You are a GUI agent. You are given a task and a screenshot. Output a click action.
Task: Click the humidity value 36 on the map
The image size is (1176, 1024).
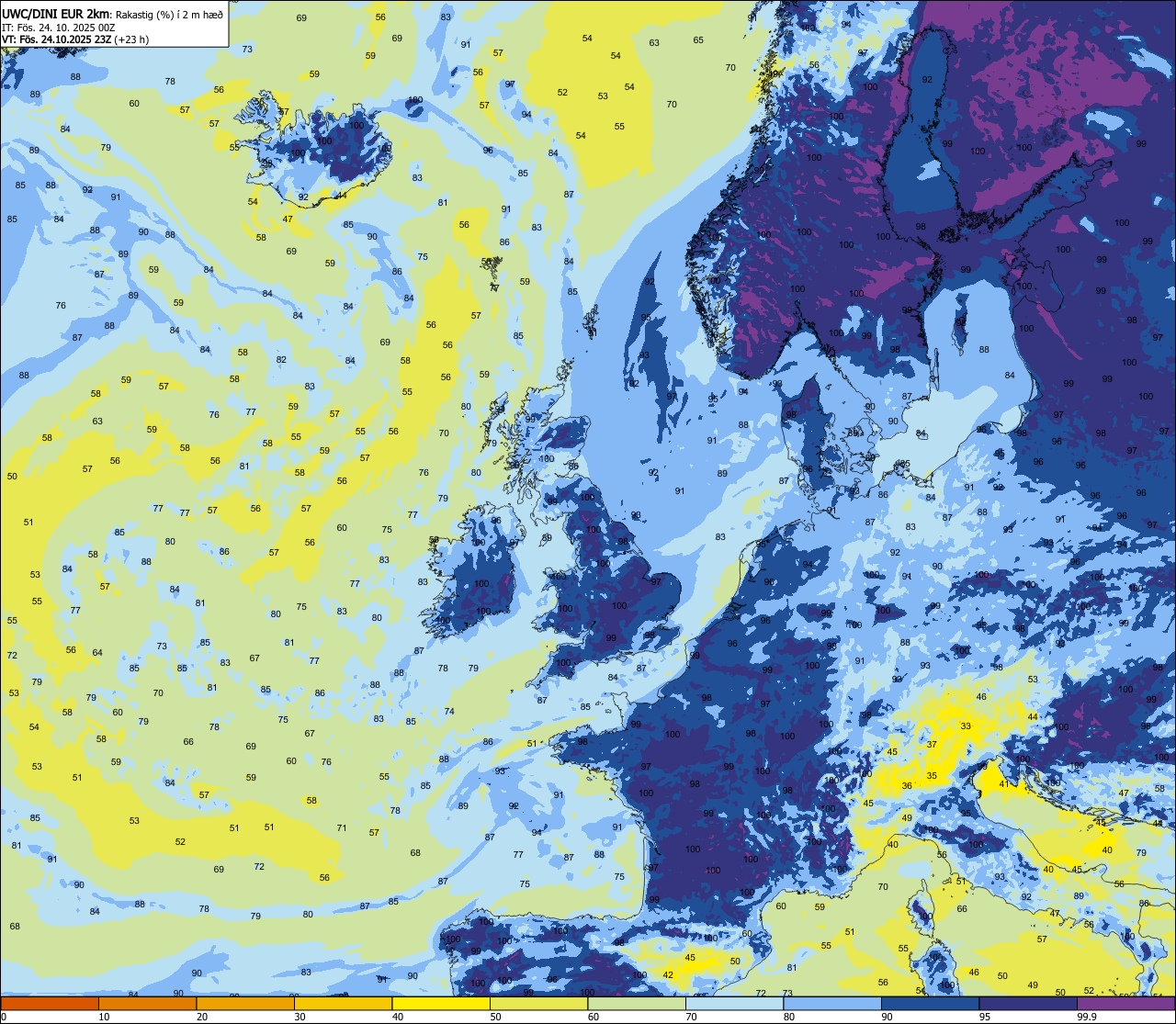907,785
